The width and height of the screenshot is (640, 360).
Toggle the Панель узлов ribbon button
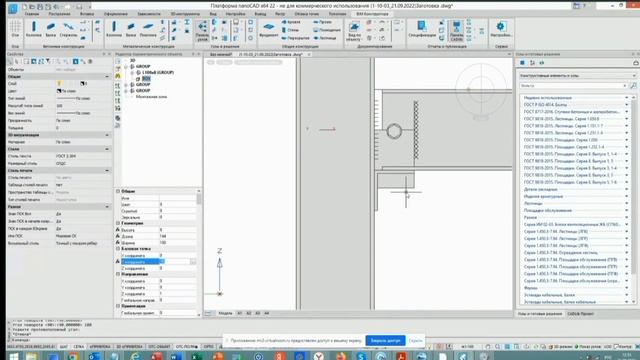[x=202, y=30]
